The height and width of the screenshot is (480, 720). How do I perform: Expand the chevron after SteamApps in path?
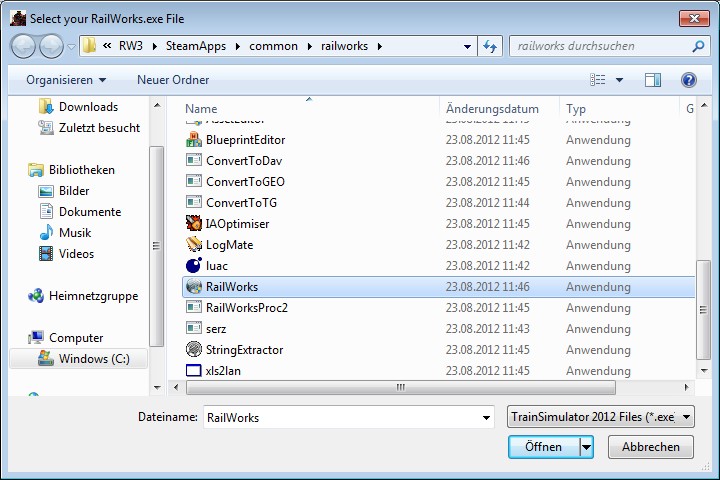[237, 46]
